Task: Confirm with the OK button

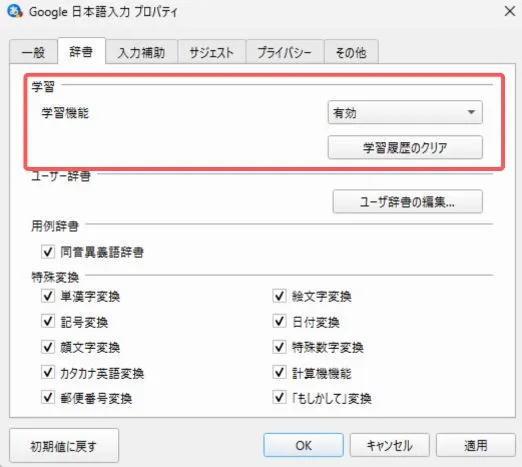Action: tap(303, 445)
